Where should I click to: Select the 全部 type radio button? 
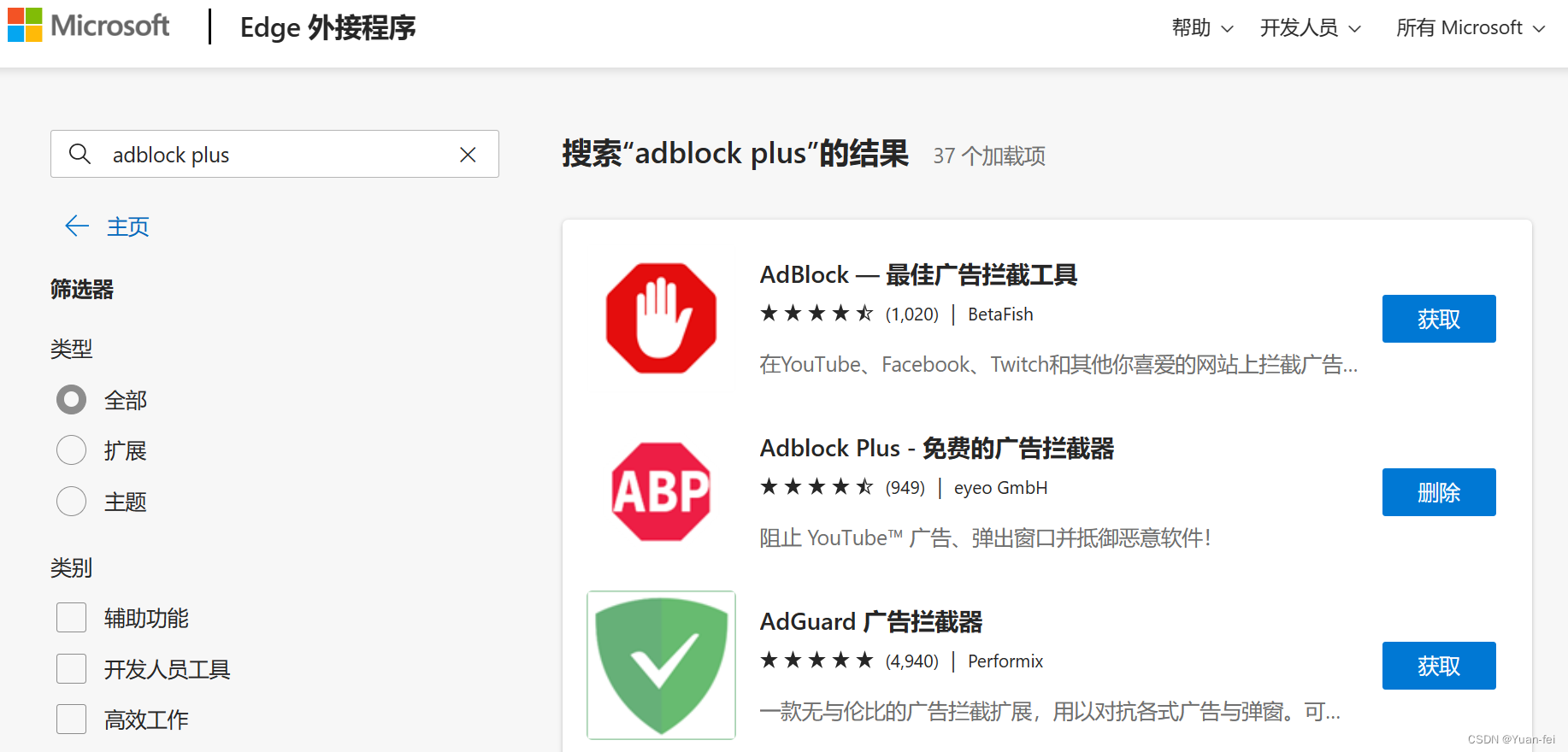72,399
